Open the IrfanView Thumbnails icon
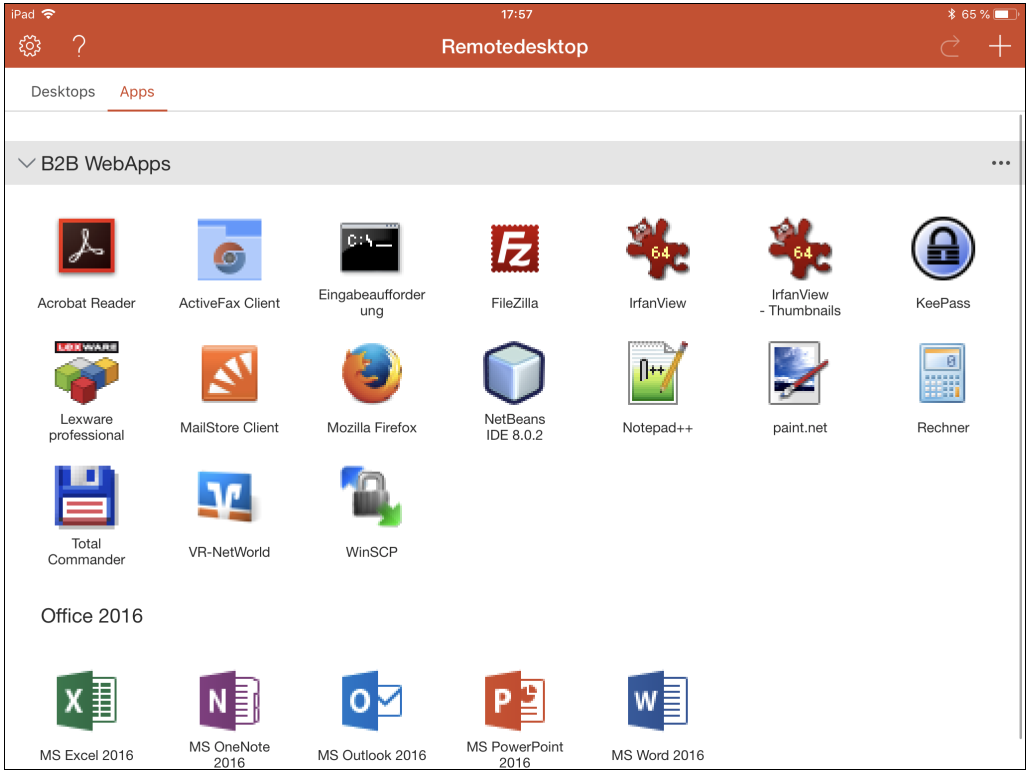1031x774 pixels. click(x=800, y=248)
